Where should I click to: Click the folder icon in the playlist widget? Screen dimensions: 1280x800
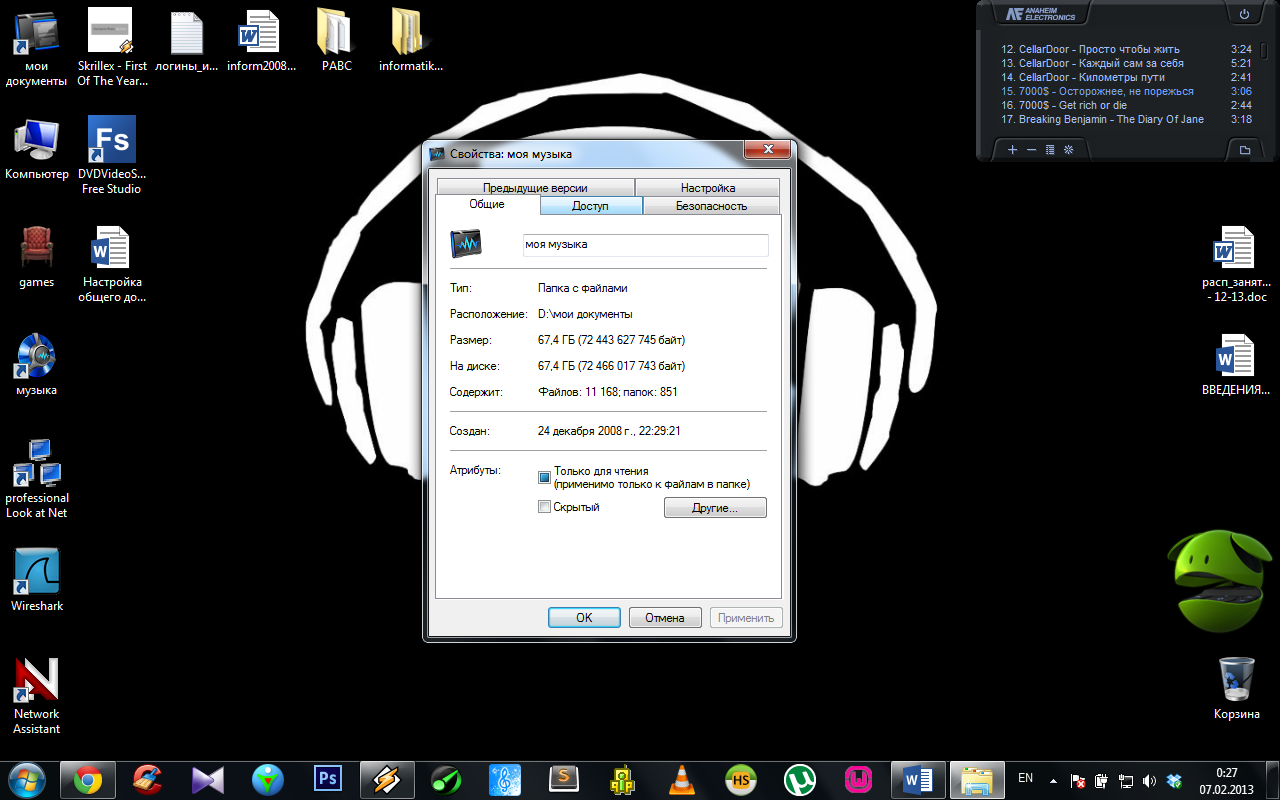[x=1245, y=150]
